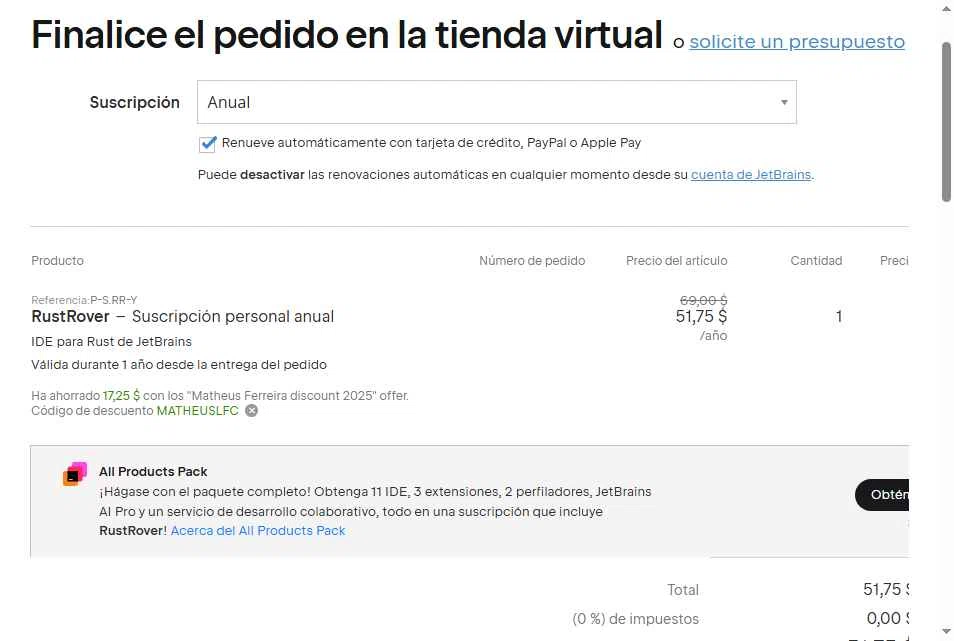
Task: Click the crossed-out price 69,00 $
Action: 703,300
